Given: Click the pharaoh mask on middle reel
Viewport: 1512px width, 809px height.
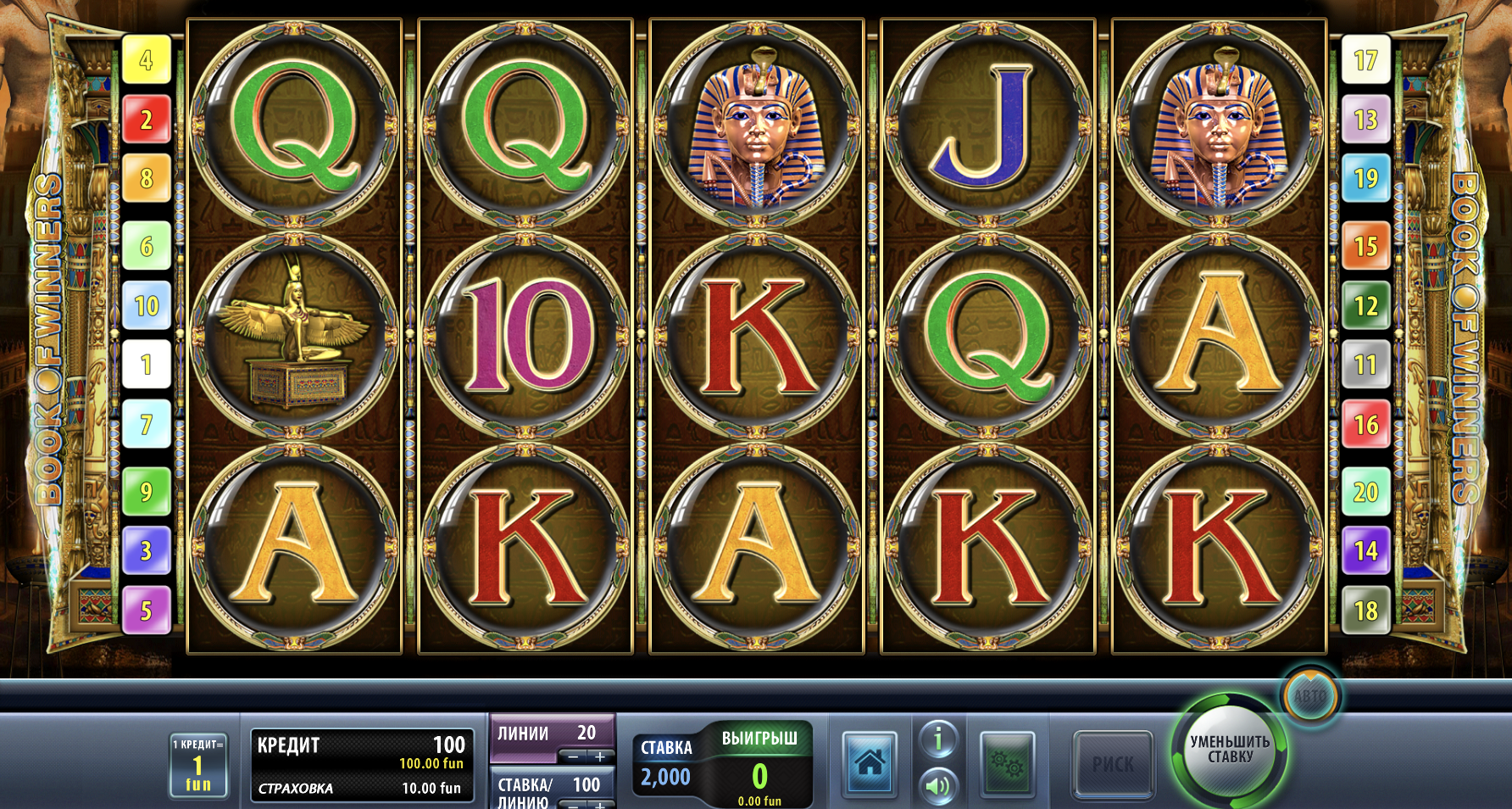Looking at the screenshot, I should tap(756, 126).
